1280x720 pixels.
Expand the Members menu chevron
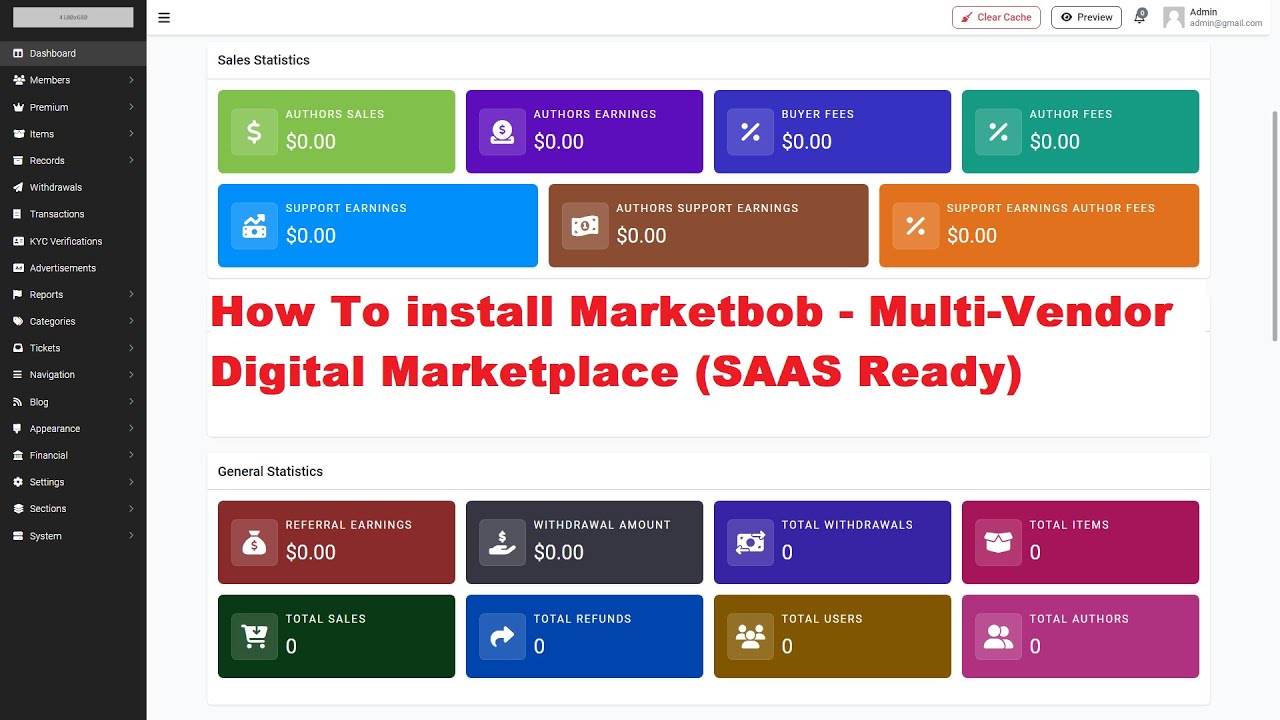[131, 80]
